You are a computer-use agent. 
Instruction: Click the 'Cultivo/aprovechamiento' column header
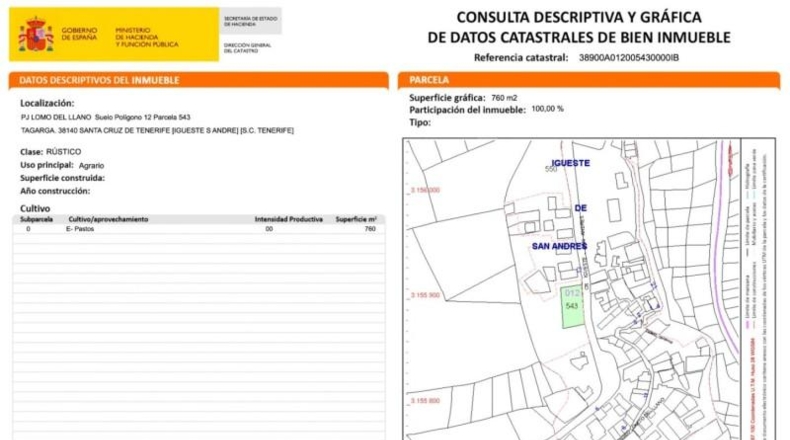click(108, 219)
